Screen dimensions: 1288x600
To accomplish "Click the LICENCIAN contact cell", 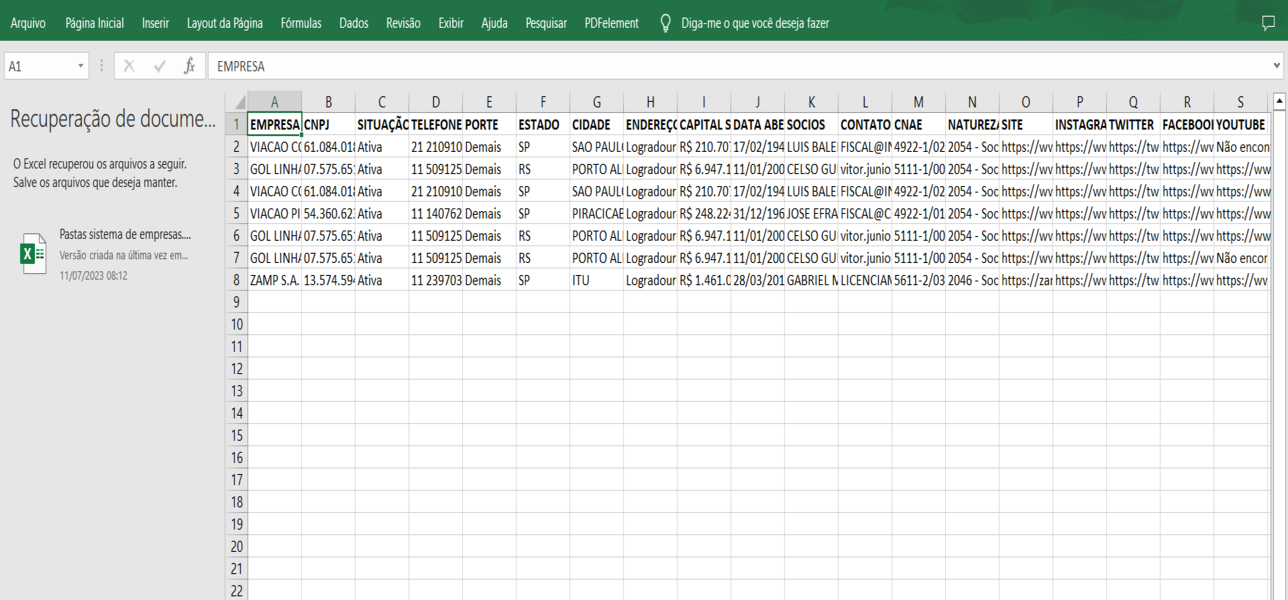I will click(865, 280).
